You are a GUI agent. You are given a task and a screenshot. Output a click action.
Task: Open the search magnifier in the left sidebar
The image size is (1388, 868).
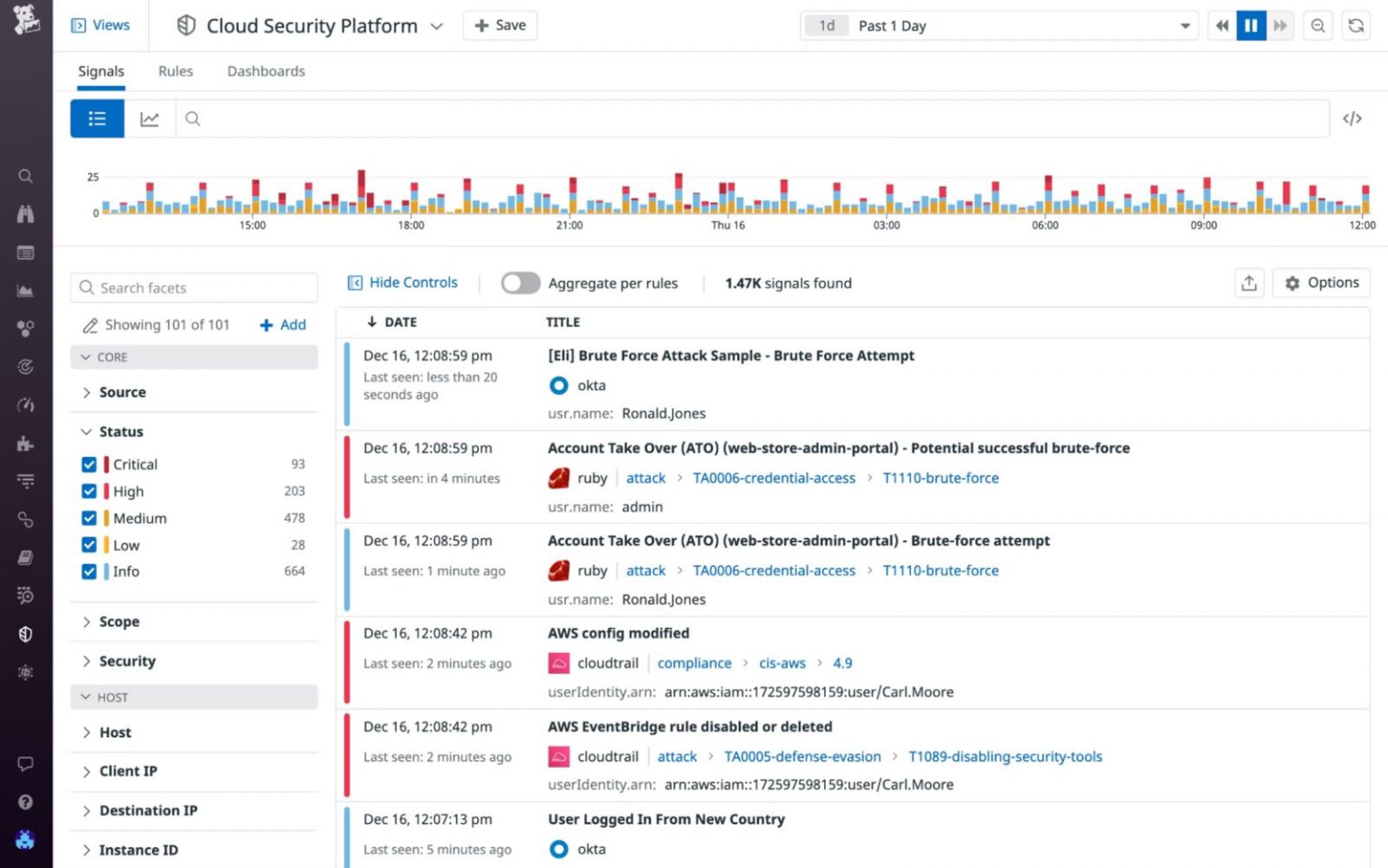coord(25,176)
